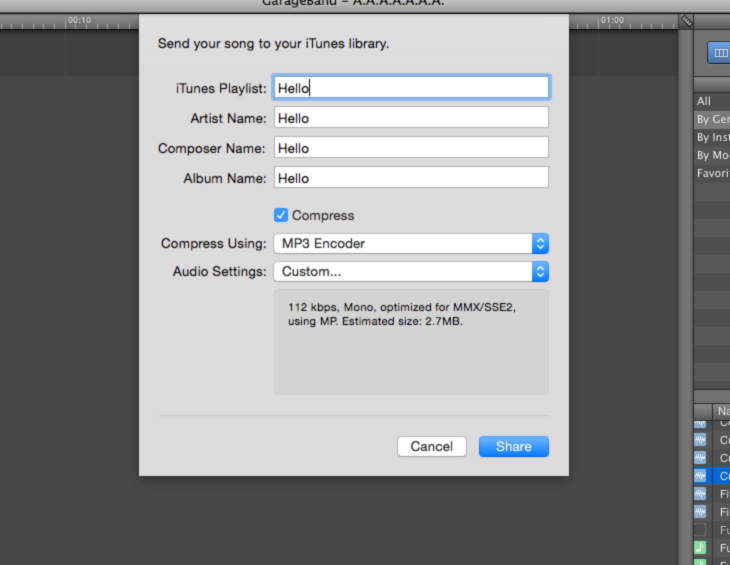Open the Compress Using dropdown
730x565 pixels.
[411, 243]
